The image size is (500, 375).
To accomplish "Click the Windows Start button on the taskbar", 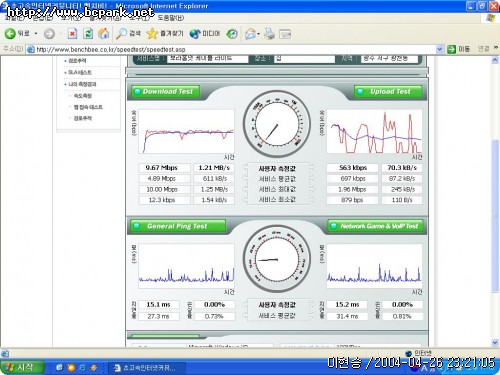I will pos(22,367).
